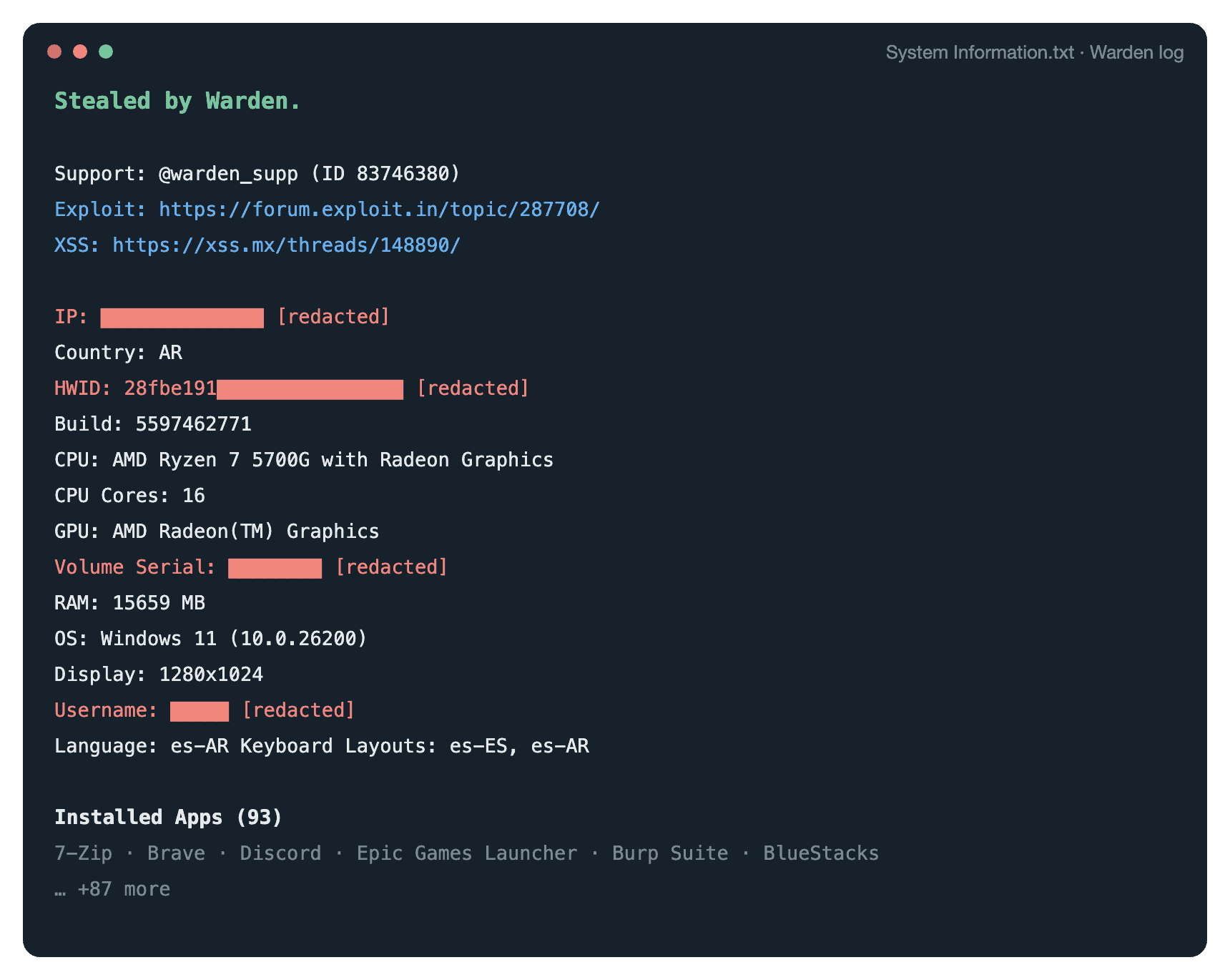Click the 'System Information.txt · Warden log' title
This screenshot has width=1230, height=980.
pyautogui.click(x=1035, y=53)
